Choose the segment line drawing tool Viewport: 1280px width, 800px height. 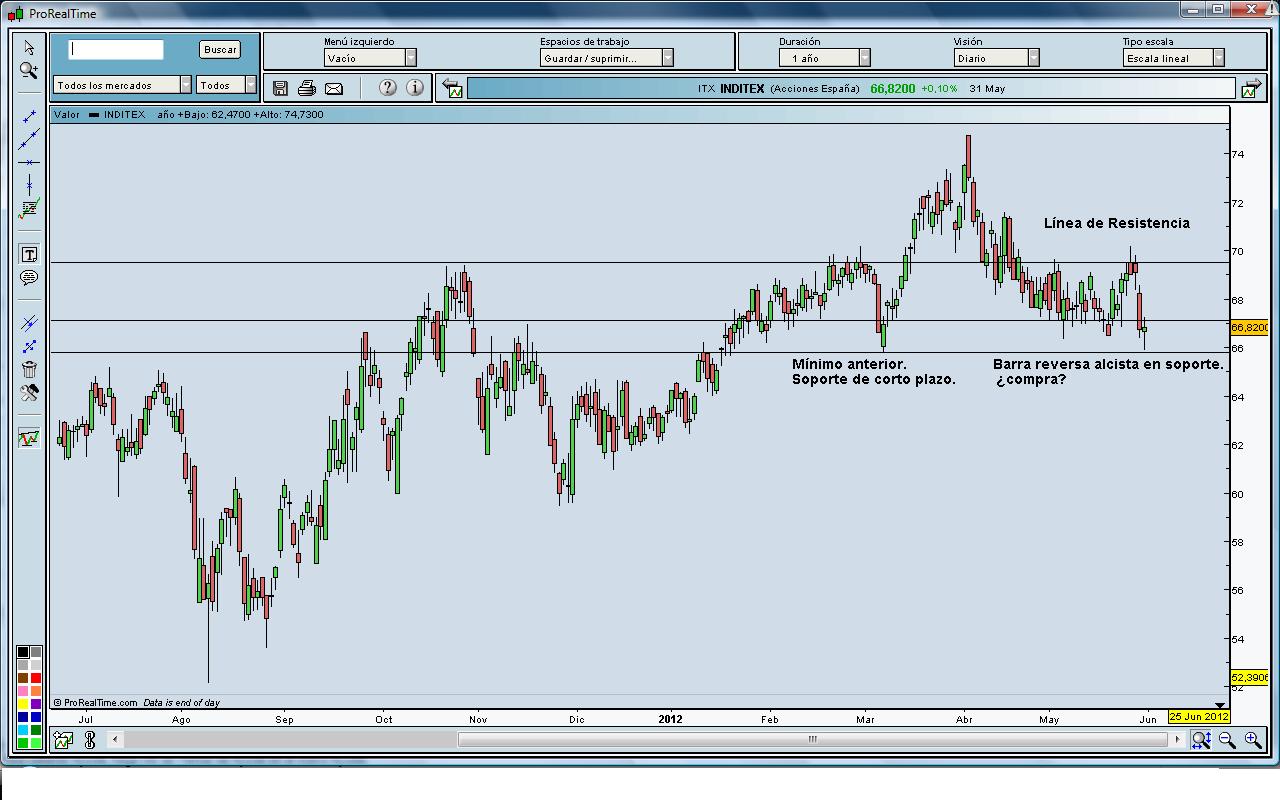click(29, 116)
